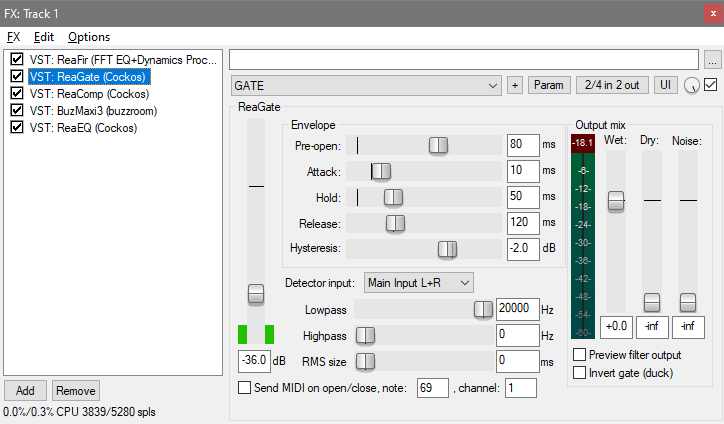Enable Send MIDI on open/close

[x=245, y=388]
